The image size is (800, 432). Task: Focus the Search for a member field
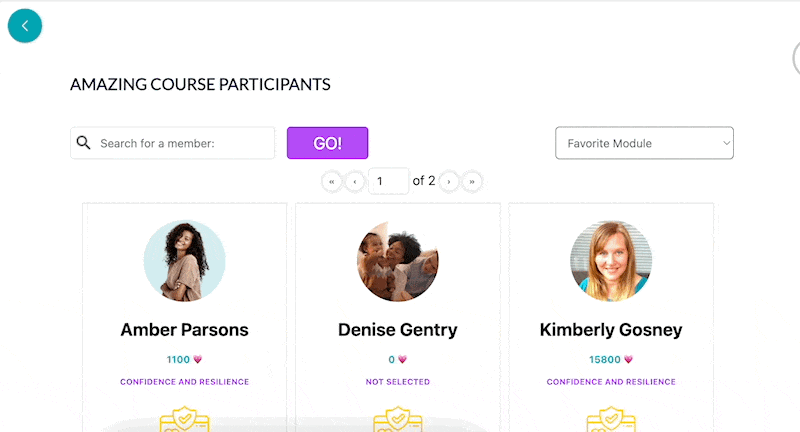click(x=172, y=143)
